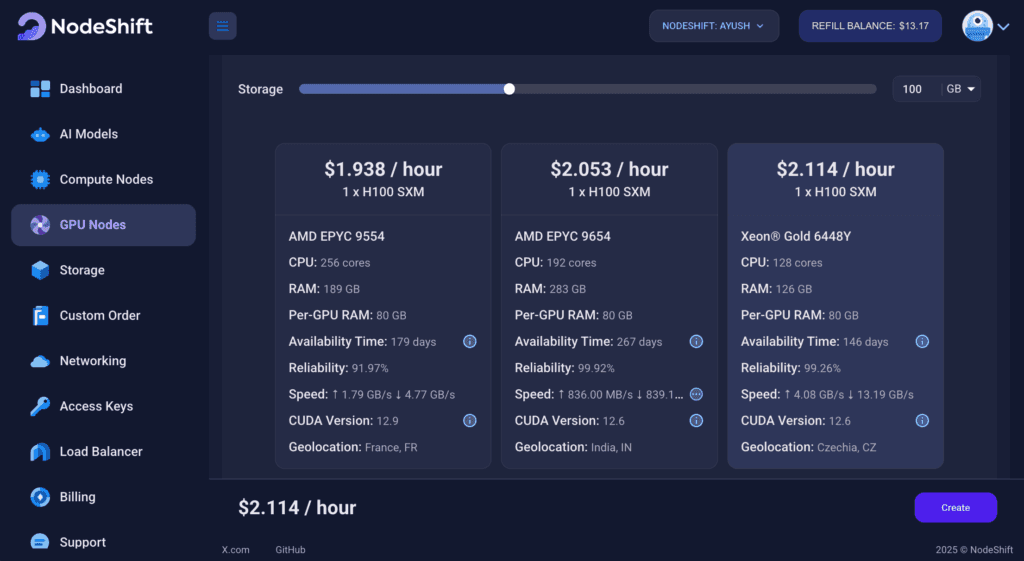Expand truncated speed on EPYC 9654 card
Screen dimensions: 1024x561
point(696,394)
